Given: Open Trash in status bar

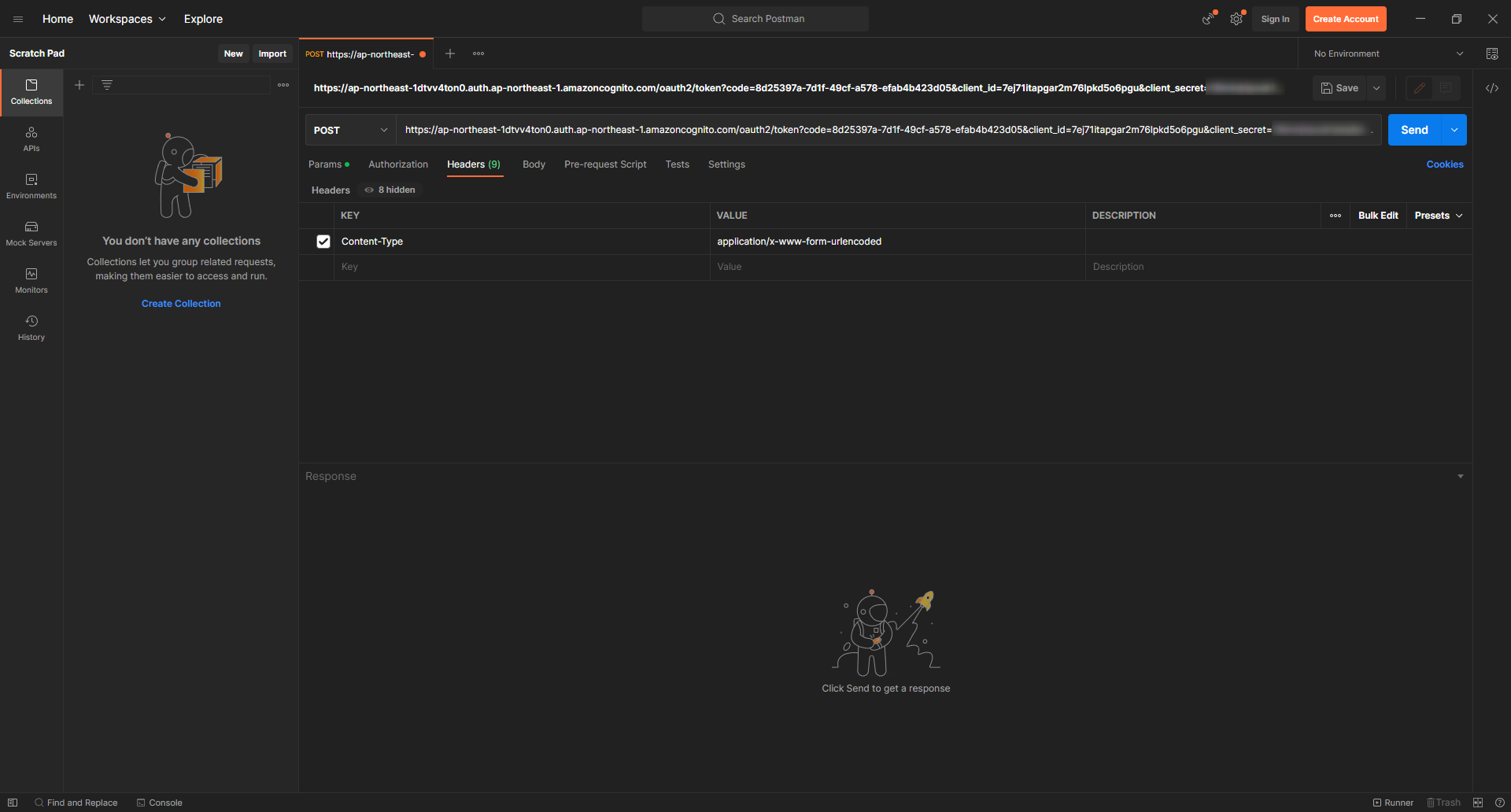Looking at the screenshot, I should pos(1444,803).
